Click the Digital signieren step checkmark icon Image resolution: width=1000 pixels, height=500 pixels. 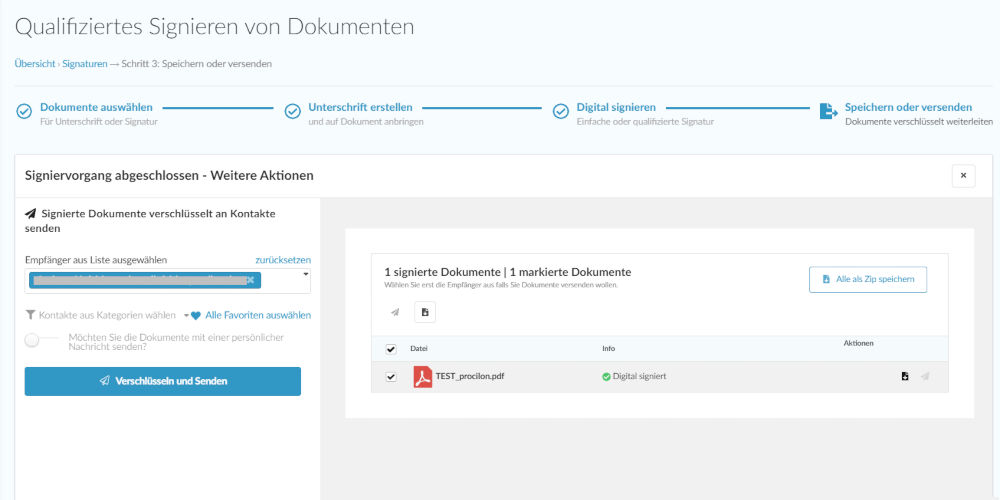[561, 112]
